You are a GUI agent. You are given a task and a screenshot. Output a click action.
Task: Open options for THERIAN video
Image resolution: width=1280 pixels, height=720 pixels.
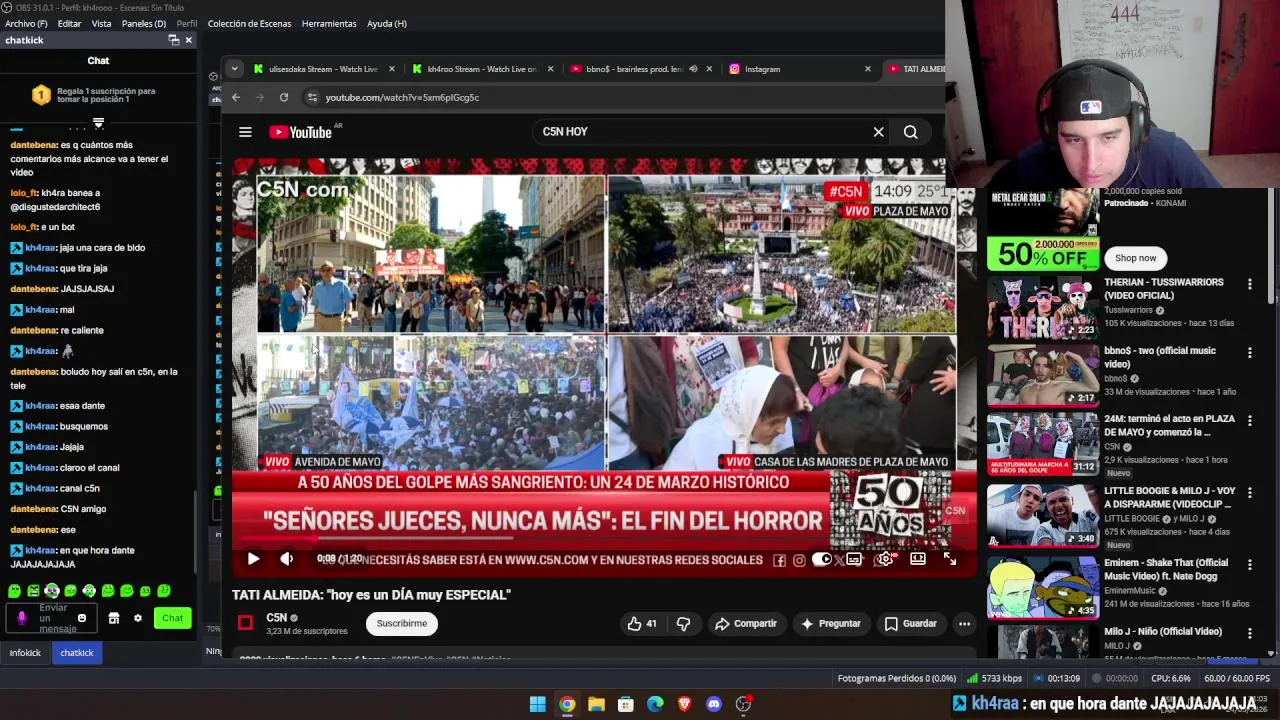point(1249,285)
